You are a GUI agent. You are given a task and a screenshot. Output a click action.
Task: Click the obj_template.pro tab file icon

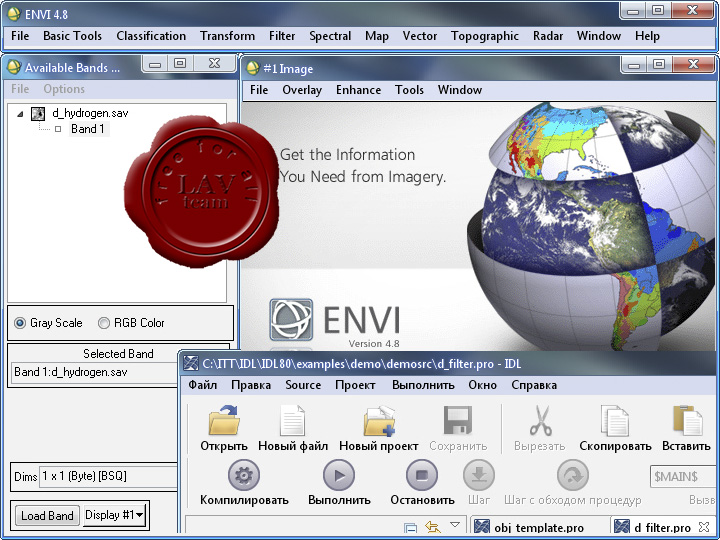(x=482, y=527)
